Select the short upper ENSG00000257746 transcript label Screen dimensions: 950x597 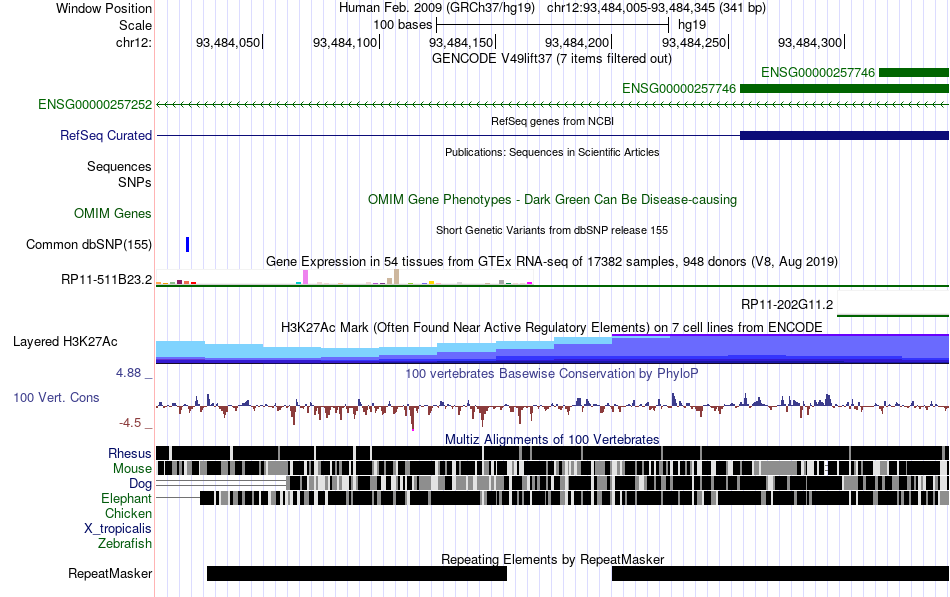coord(818,73)
